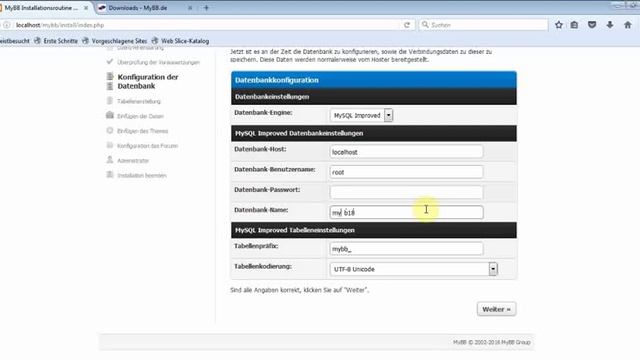
Task: Click the MySQL Improved Tabelleneinstellungen header
Action: 373,230
